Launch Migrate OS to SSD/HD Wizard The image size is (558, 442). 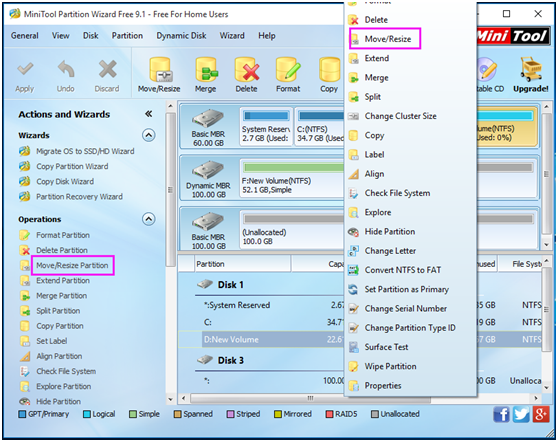(85, 151)
